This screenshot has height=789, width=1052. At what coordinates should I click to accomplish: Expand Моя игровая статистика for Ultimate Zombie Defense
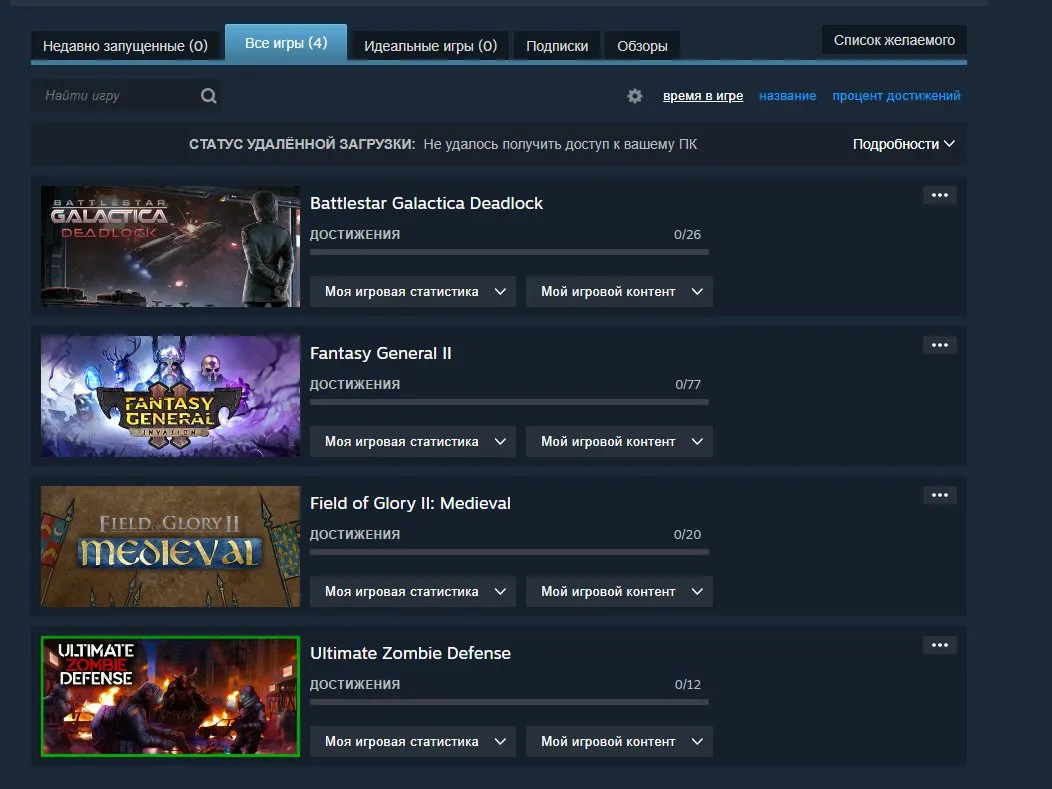(413, 741)
